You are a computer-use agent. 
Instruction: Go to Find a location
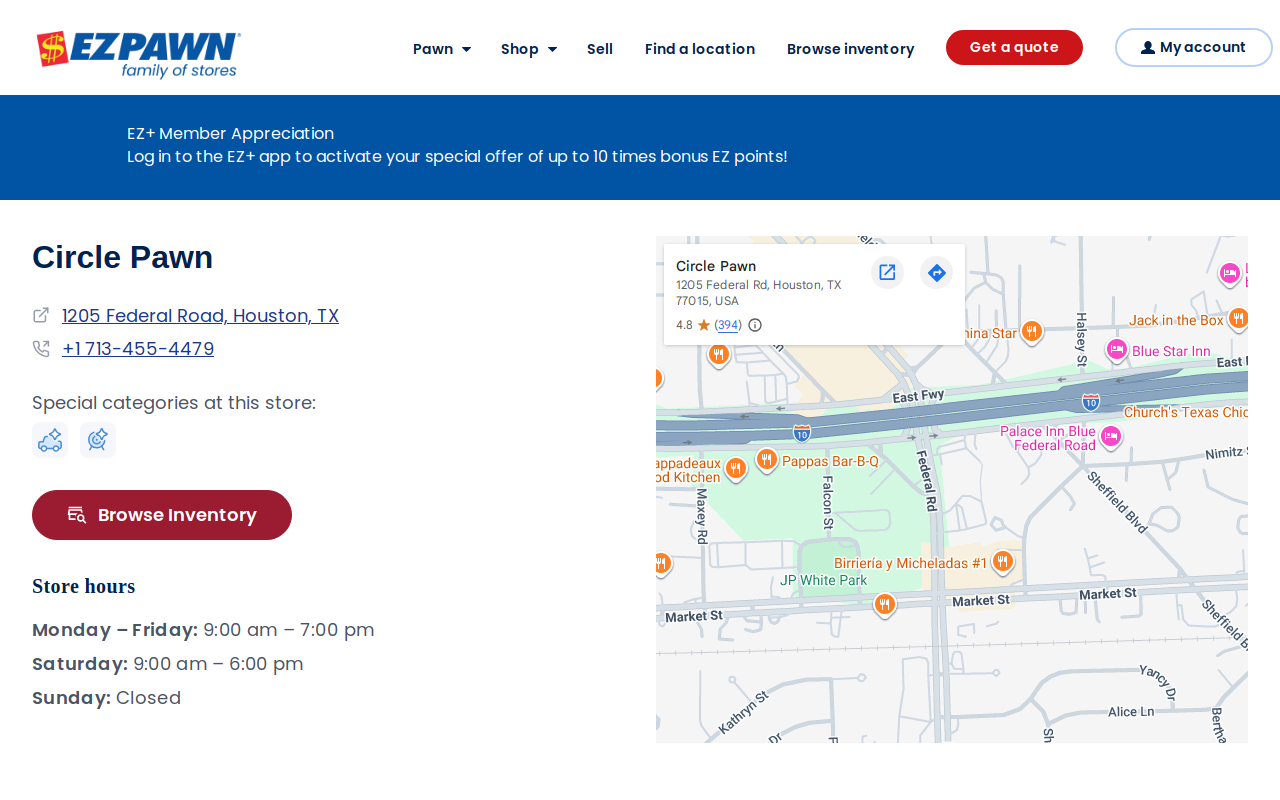[x=700, y=49]
